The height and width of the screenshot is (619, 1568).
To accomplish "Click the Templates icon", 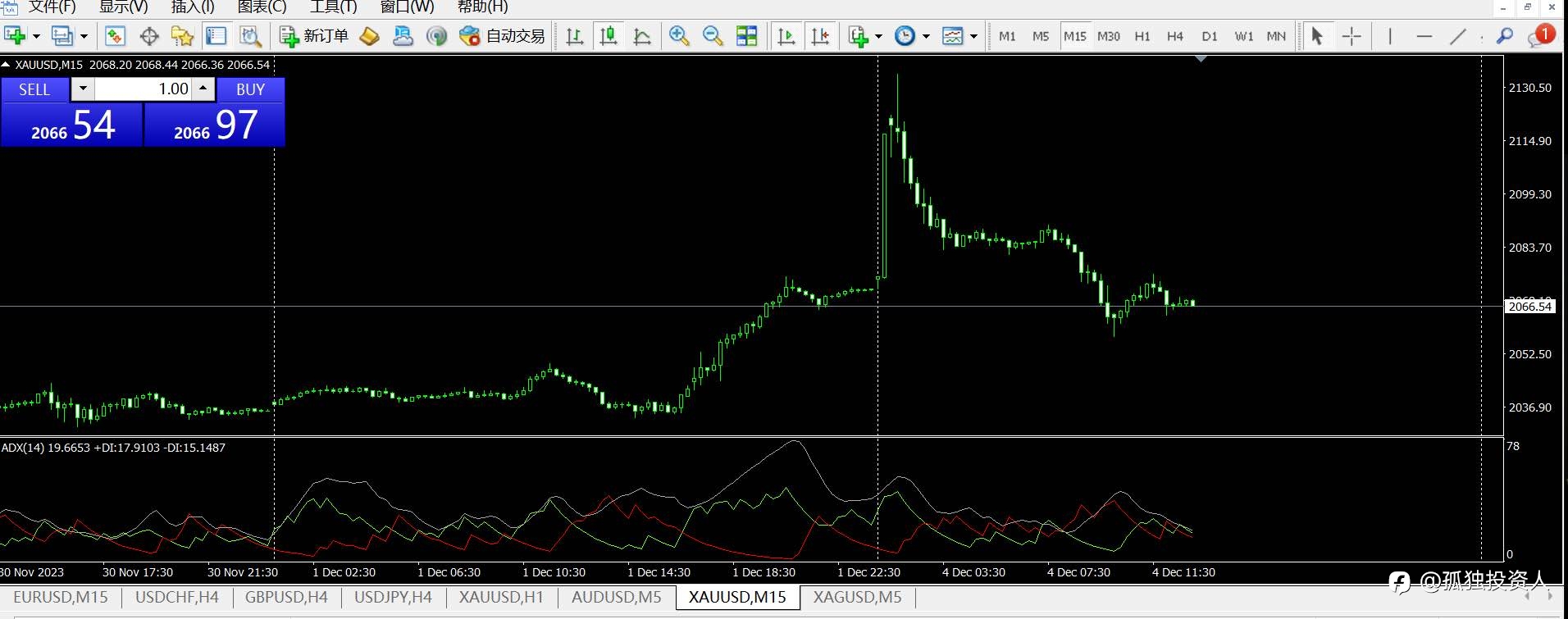I will tap(952, 36).
